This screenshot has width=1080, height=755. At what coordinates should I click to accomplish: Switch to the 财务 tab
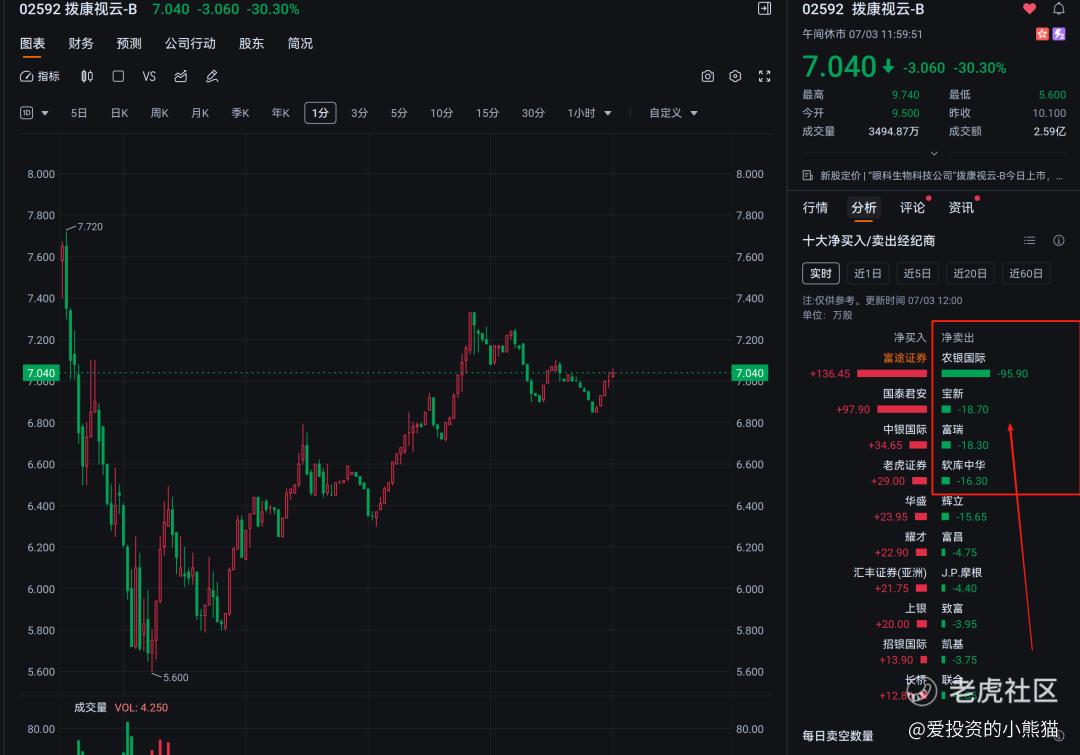(x=81, y=43)
